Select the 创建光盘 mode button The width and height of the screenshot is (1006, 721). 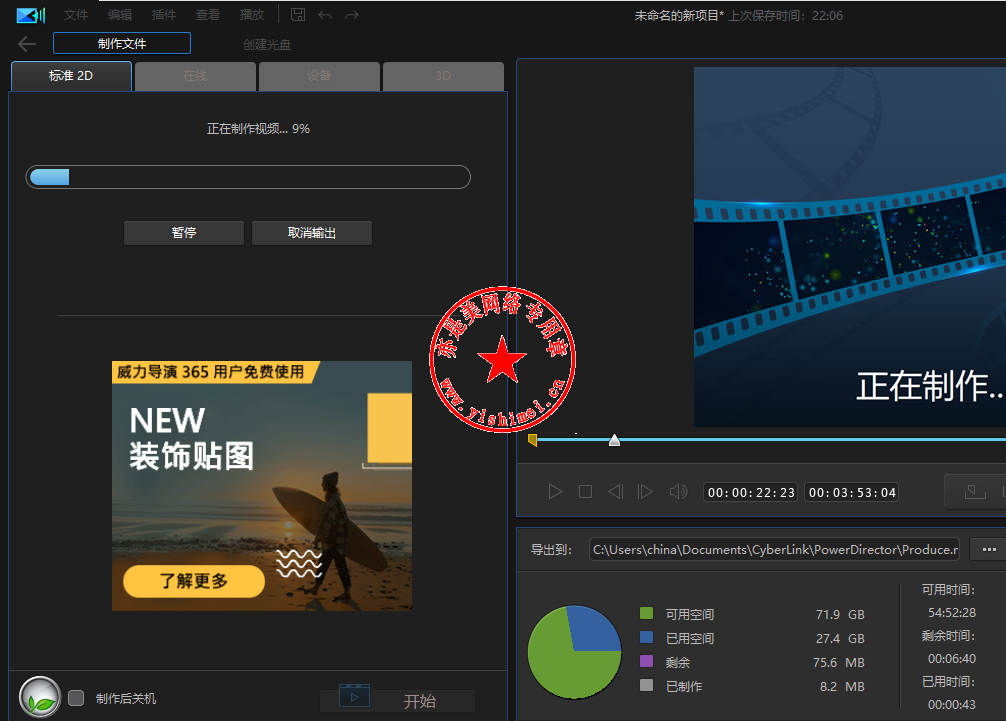click(267, 44)
